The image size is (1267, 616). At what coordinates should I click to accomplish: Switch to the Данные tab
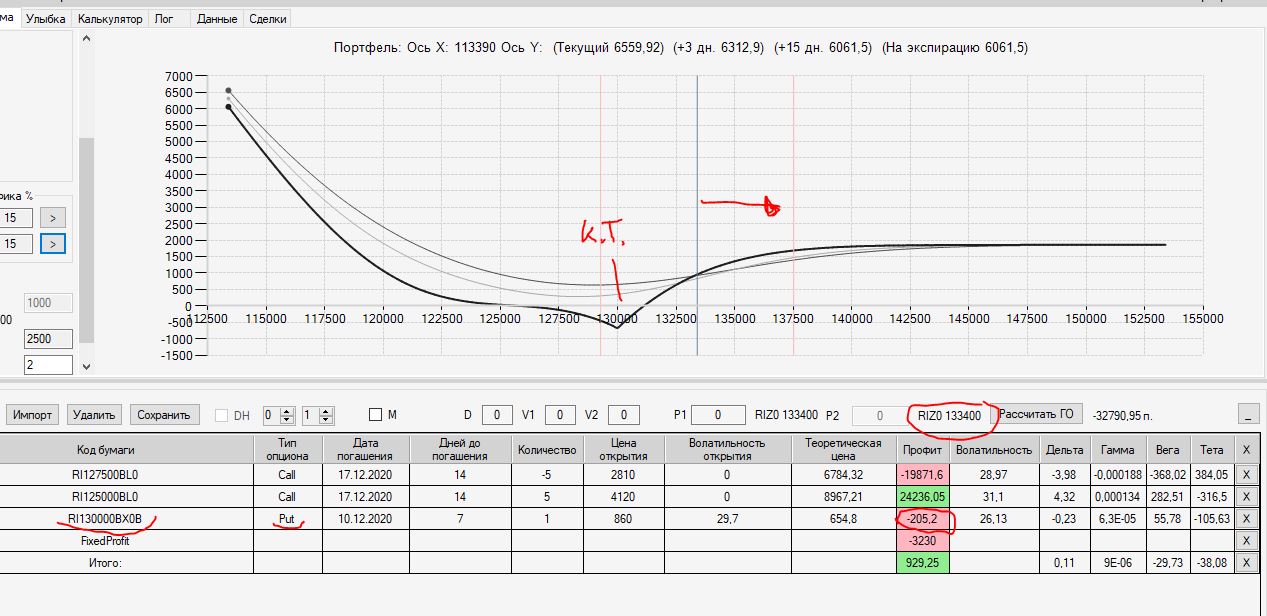point(217,18)
